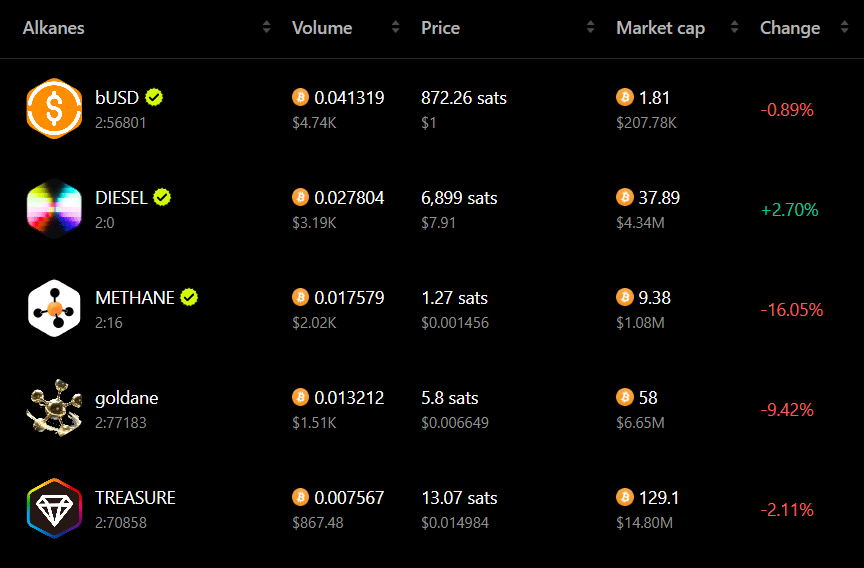Screen dimensions: 864x568
Task: Click bitcoin icon beside volume 0.013212
Action: (x=300, y=397)
